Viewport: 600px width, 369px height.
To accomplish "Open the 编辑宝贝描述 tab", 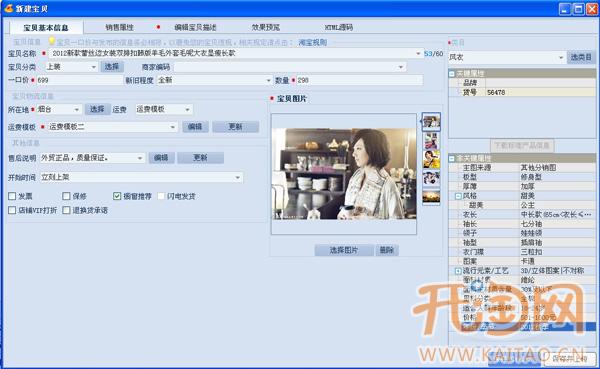I will [x=195, y=27].
